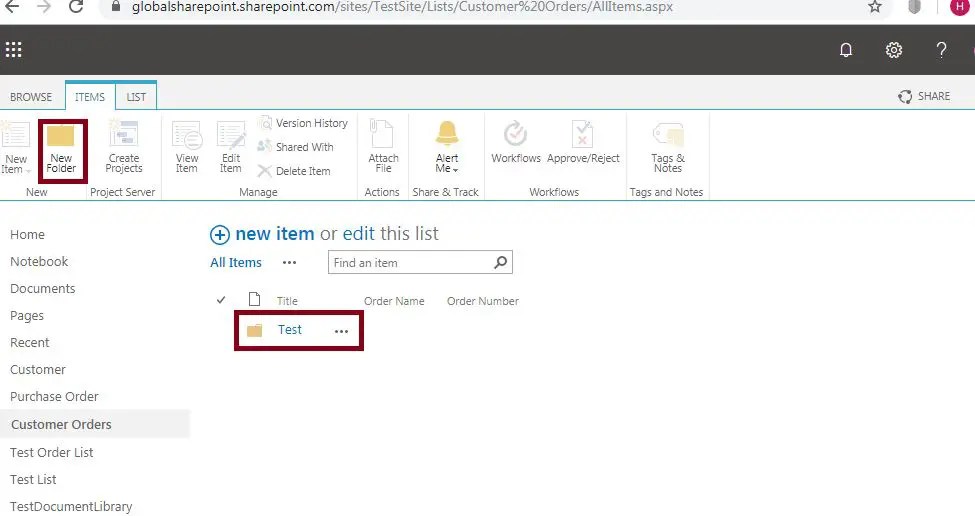Sort by the Order Name column header
The image size is (975, 516).
pos(394,301)
